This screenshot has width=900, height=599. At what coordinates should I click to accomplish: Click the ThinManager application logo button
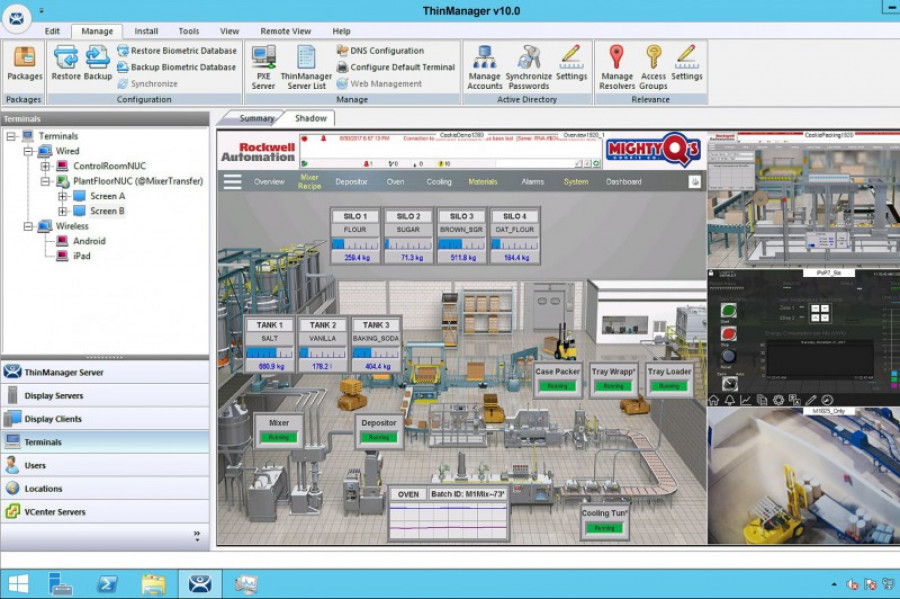click(x=17, y=18)
